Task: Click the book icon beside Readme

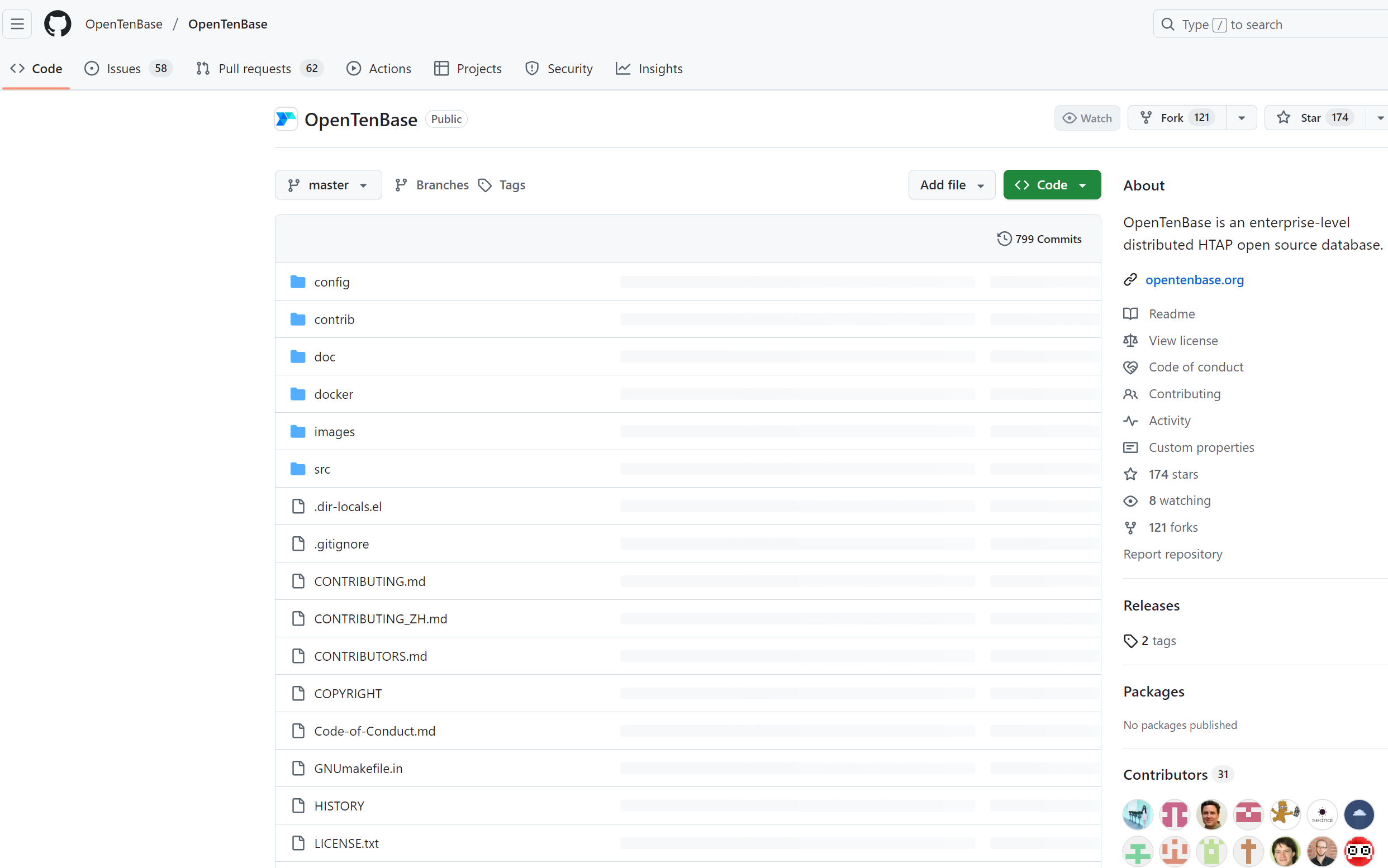Action: 1130,314
